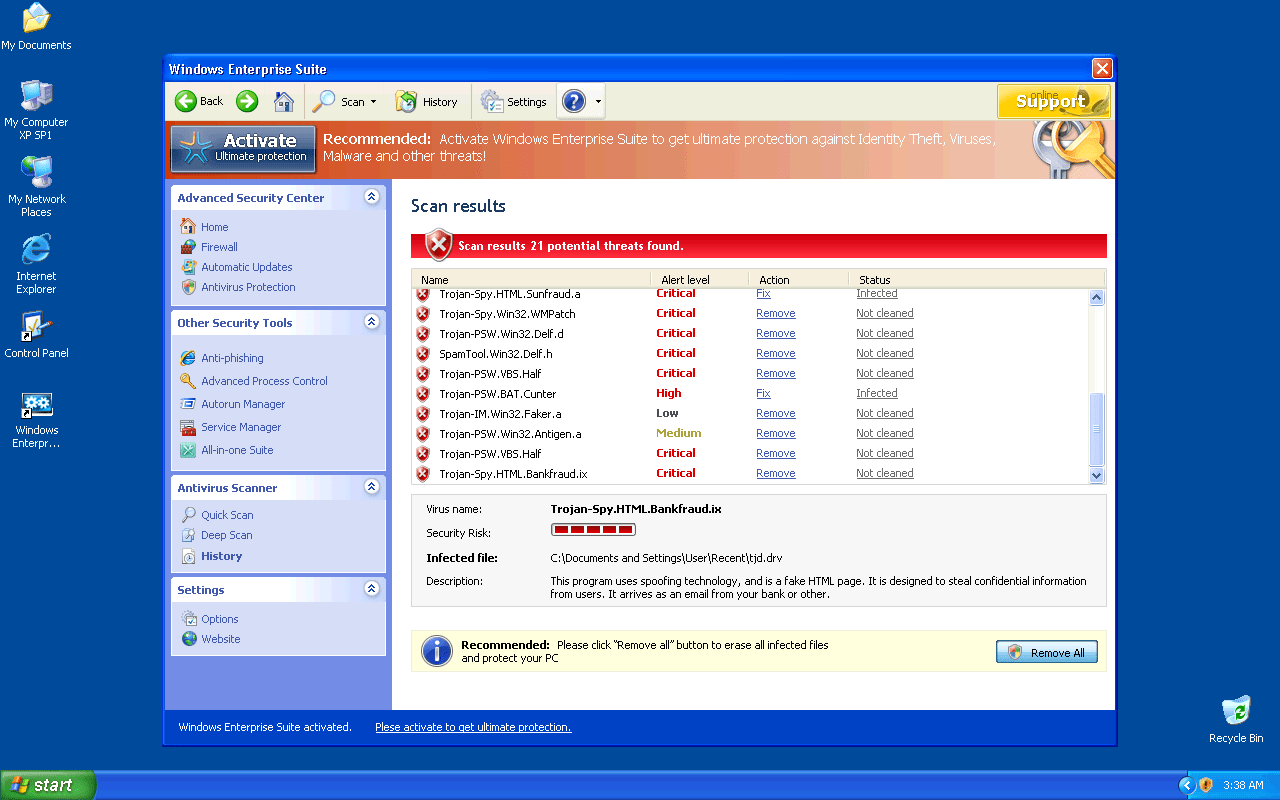Collapse the Antivirus Scanner panel
This screenshot has height=800, width=1280.
coord(372,487)
